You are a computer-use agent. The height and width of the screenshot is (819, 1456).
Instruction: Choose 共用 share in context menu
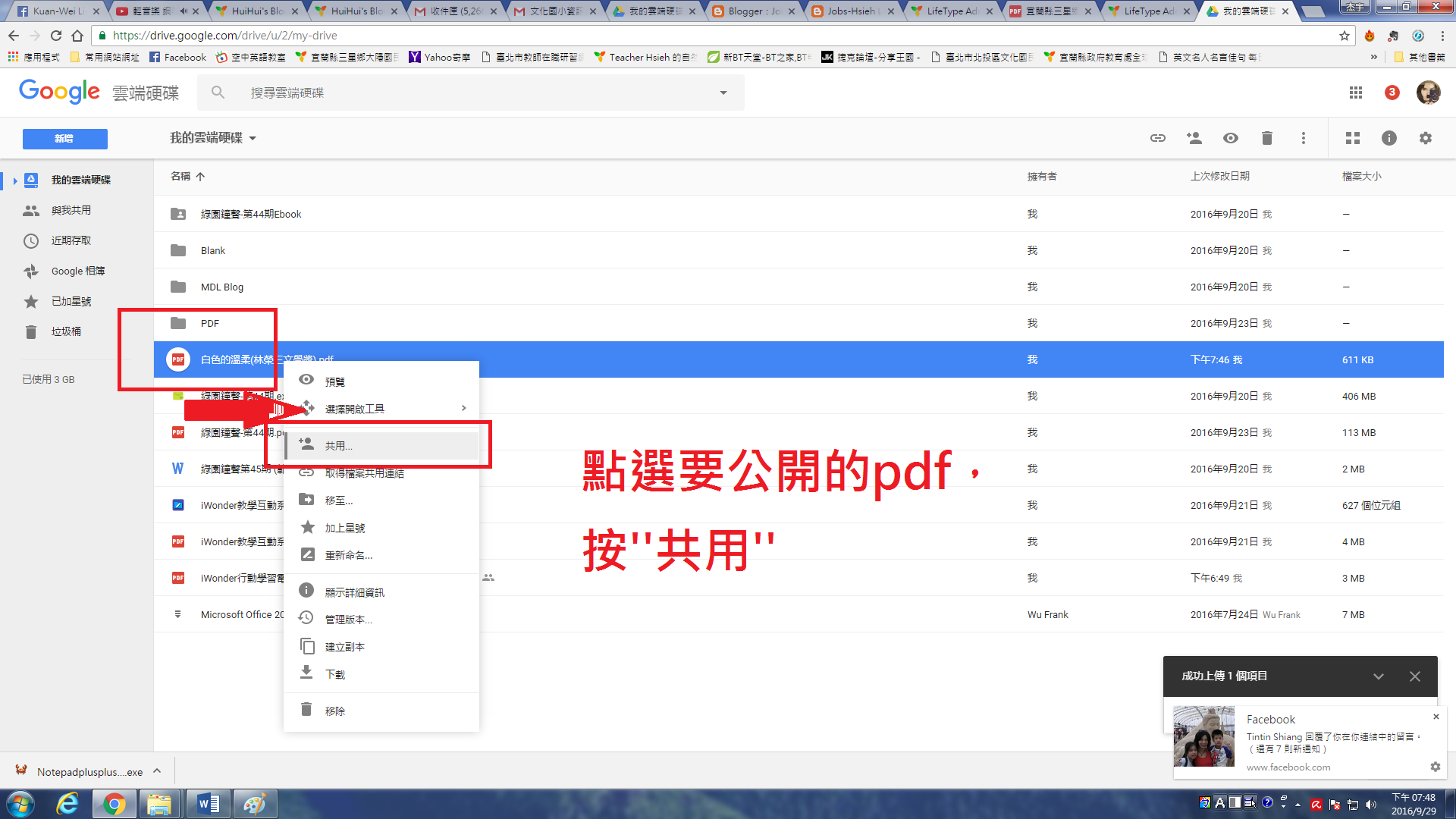(x=381, y=446)
